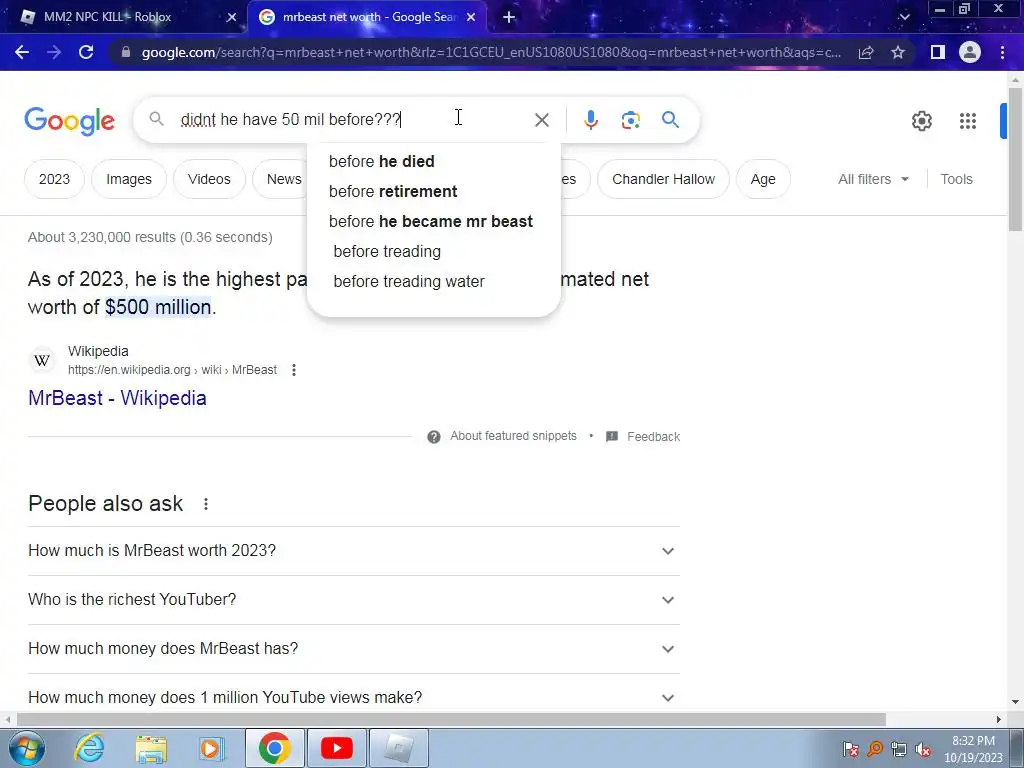The image size is (1024, 768).
Task: Bookmark this page with the star icon
Action: tap(898, 52)
